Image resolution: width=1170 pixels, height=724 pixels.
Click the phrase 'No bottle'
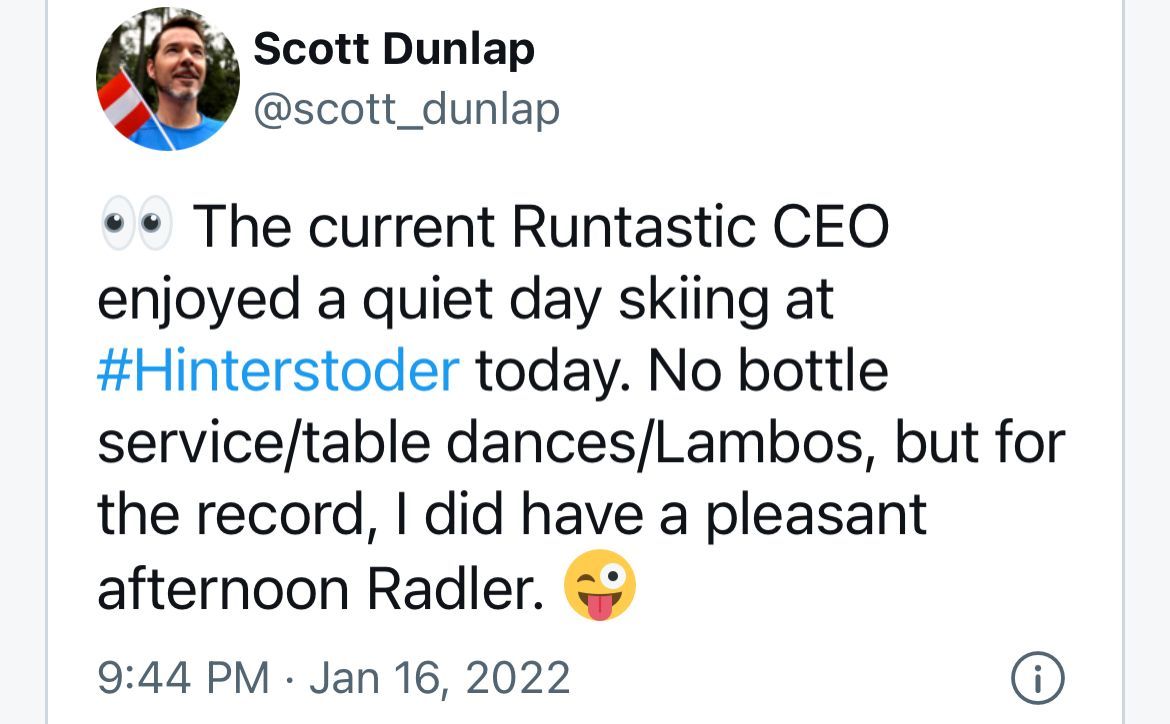768,371
